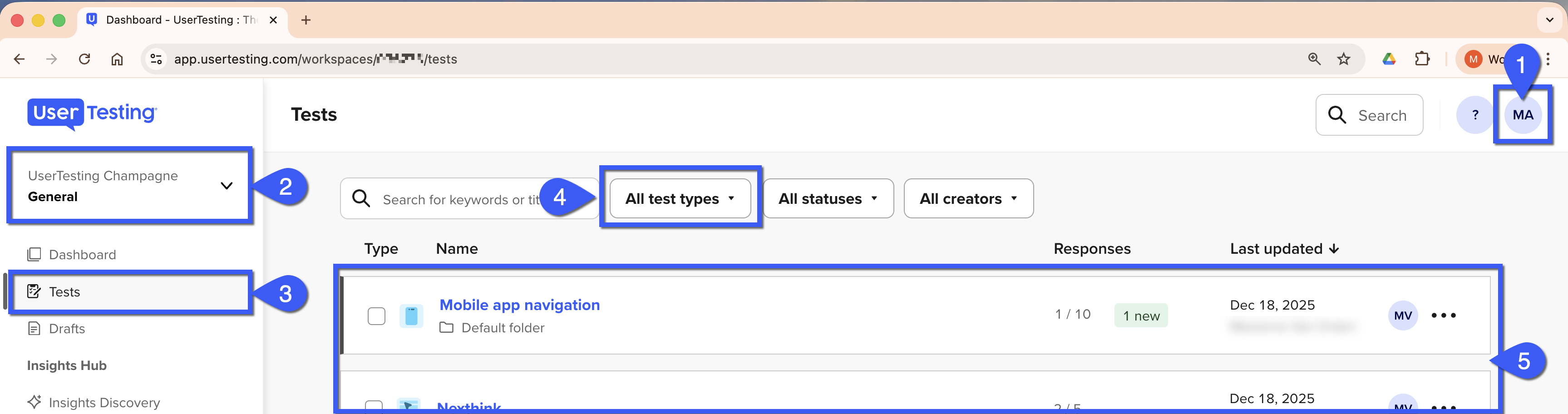This screenshot has height=414, width=1568.
Task: Open Chrome three-dot menu
Action: 1548,59
